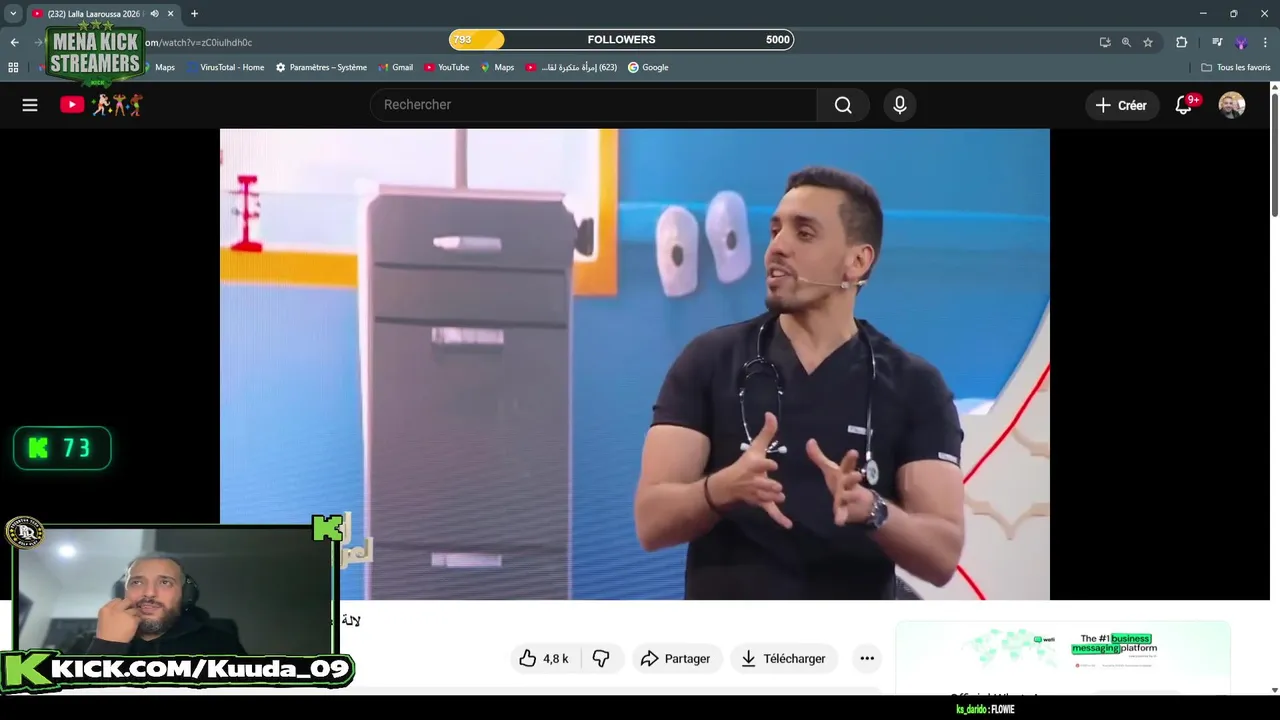Mute the Lalla Laaroussa tab audio
Image resolution: width=1280 pixels, height=720 pixels.
[x=154, y=14]
